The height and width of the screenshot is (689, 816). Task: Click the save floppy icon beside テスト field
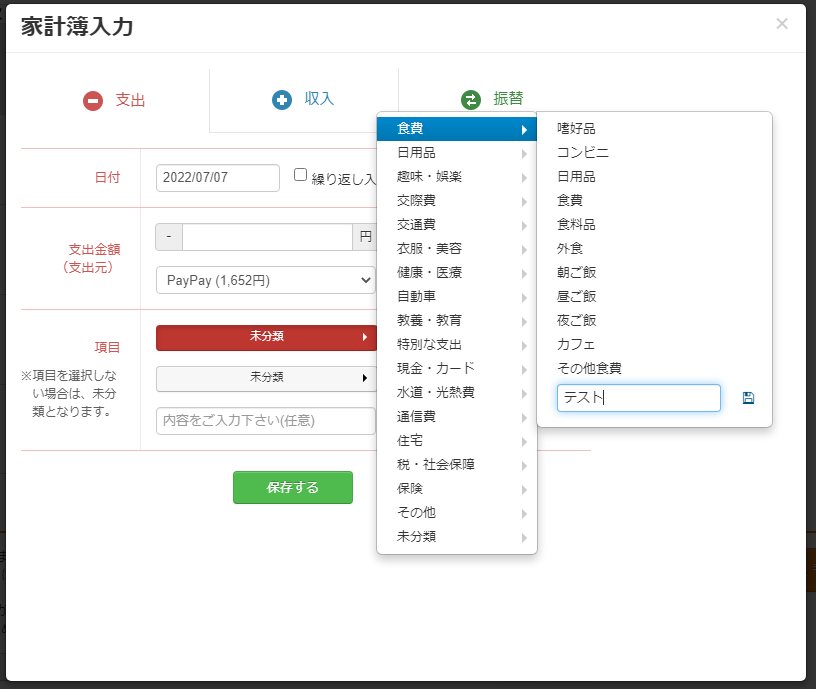[x=748, y=398]
